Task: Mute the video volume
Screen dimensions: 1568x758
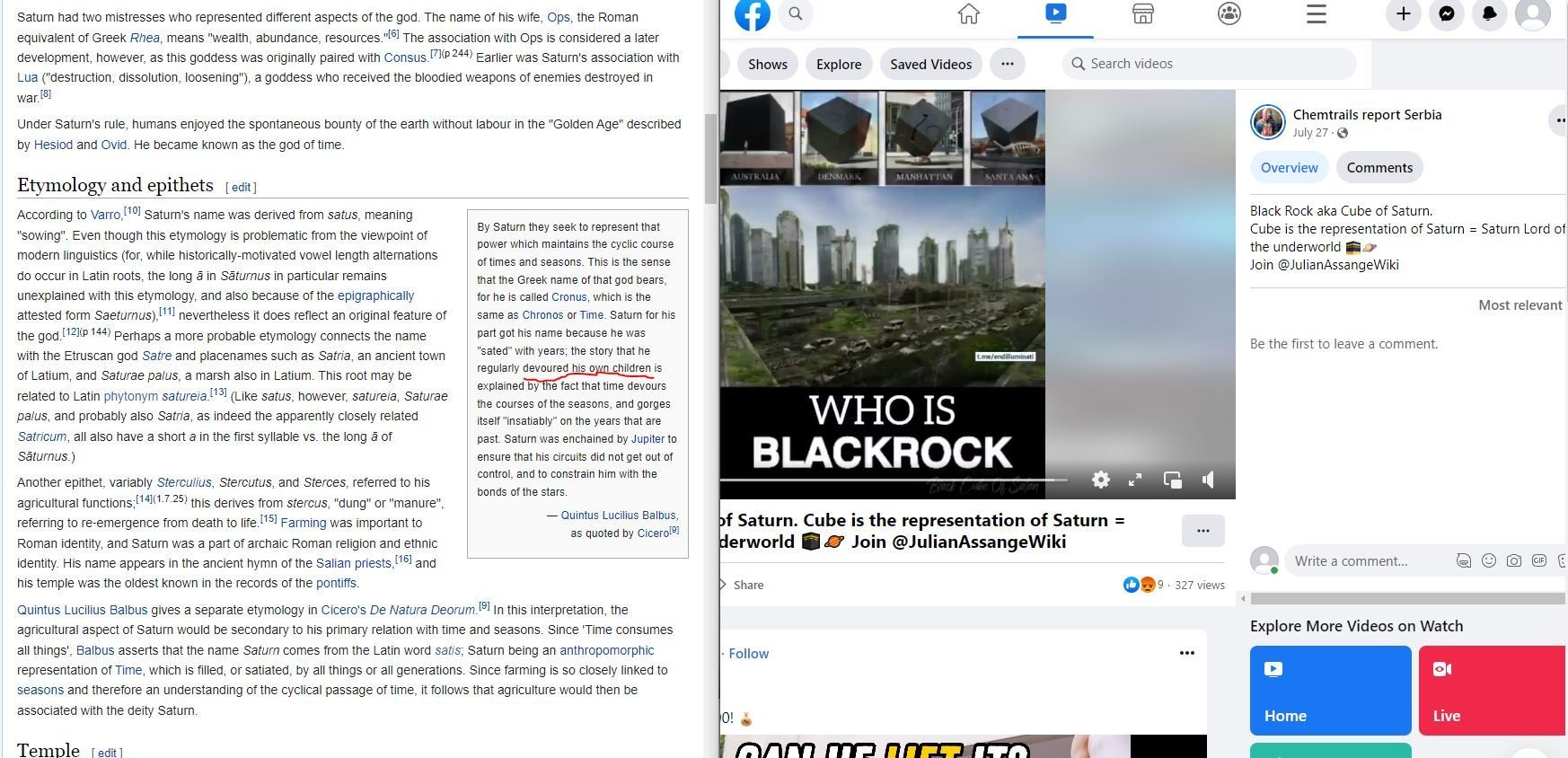Action: click(x=1209, y=480)
